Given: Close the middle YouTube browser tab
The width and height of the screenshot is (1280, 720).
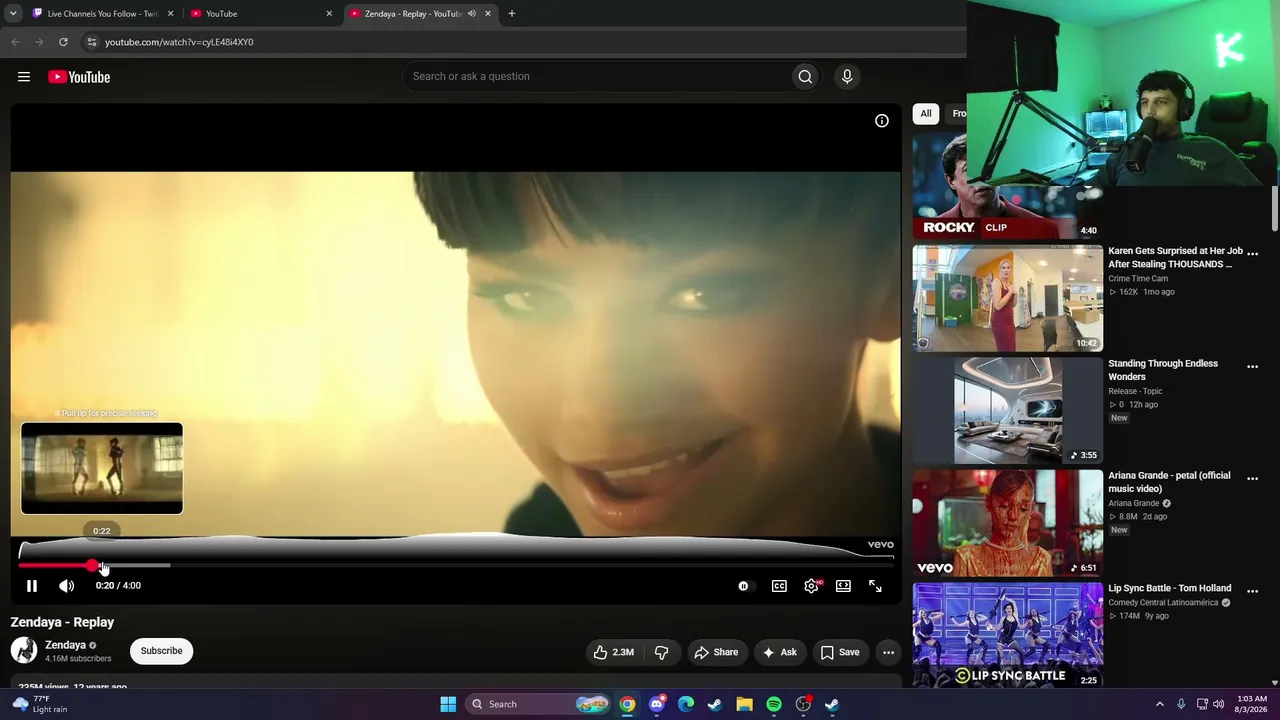Looking at the screenshot, I should pyautogui.click(x=329, y=14).
